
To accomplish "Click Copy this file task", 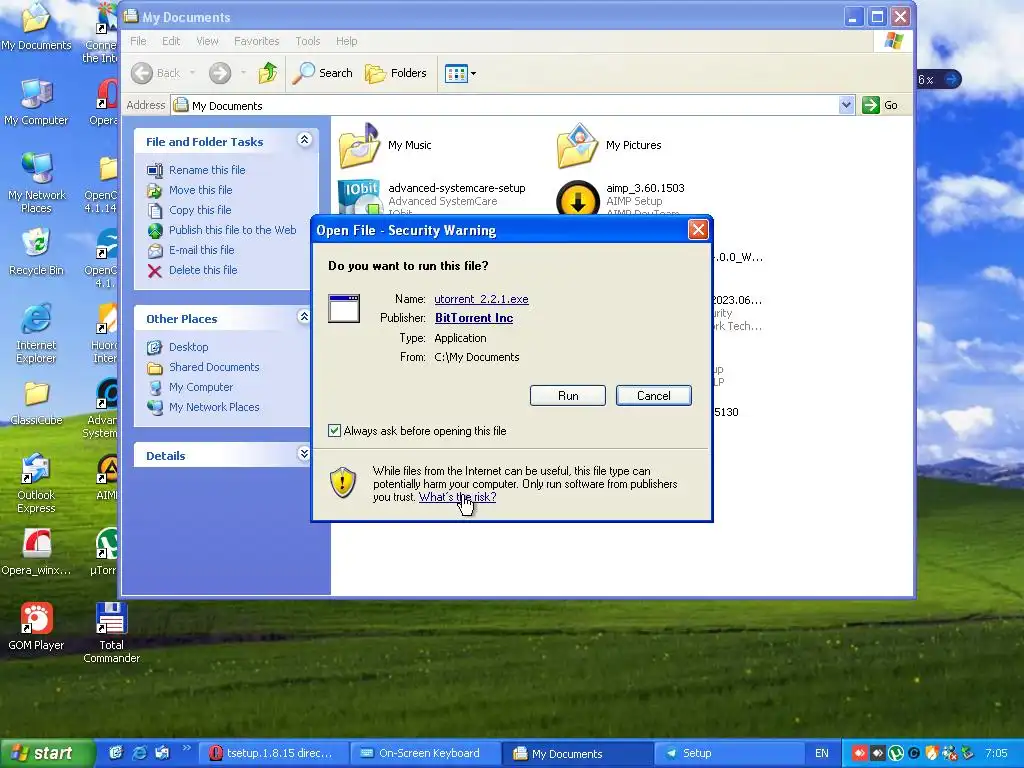I will pyautogui.click(x=200, y=210).
